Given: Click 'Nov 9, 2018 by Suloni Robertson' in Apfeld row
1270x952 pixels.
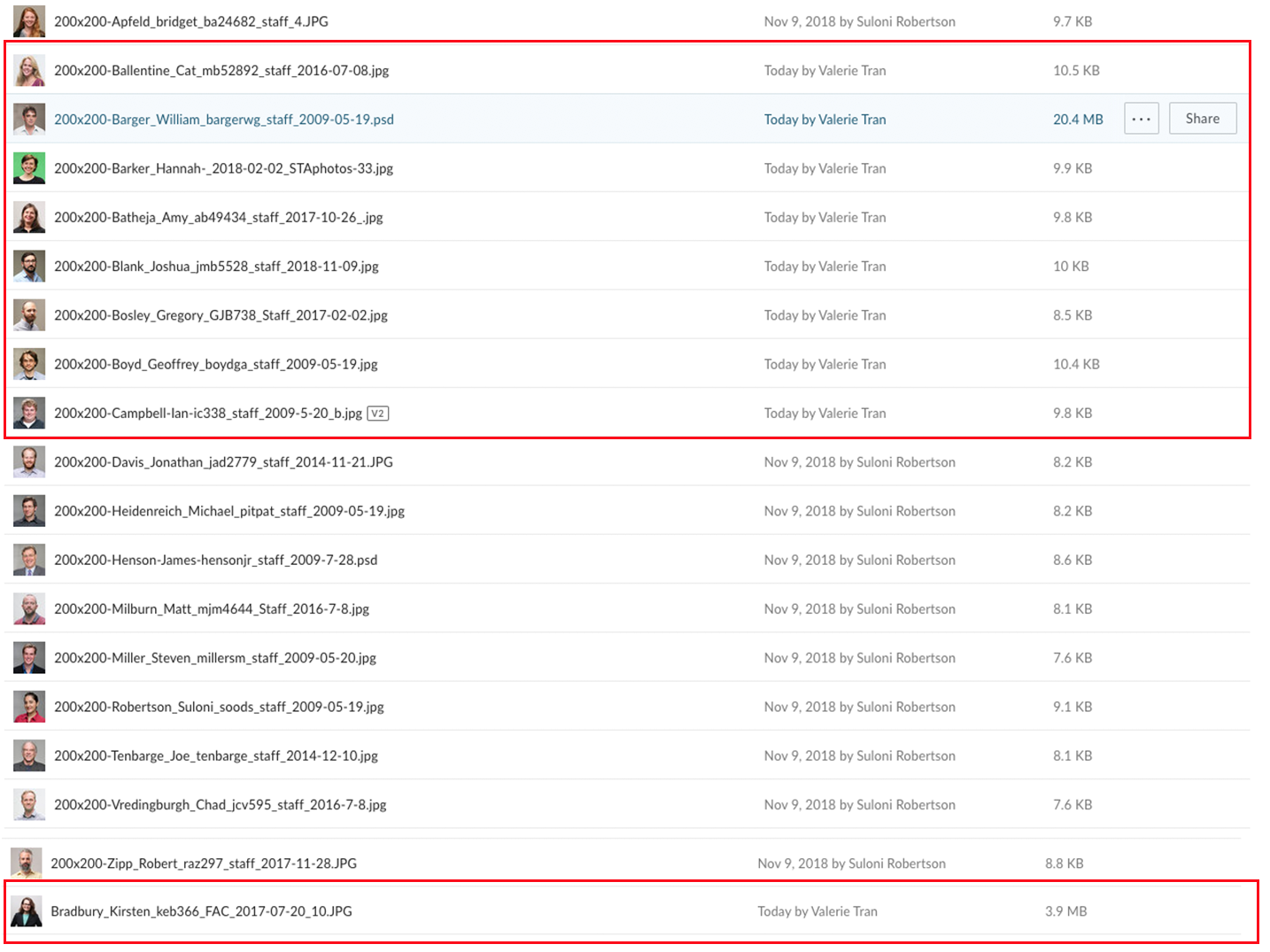Looking at the screenshot, I should click(x=860, y=21).
